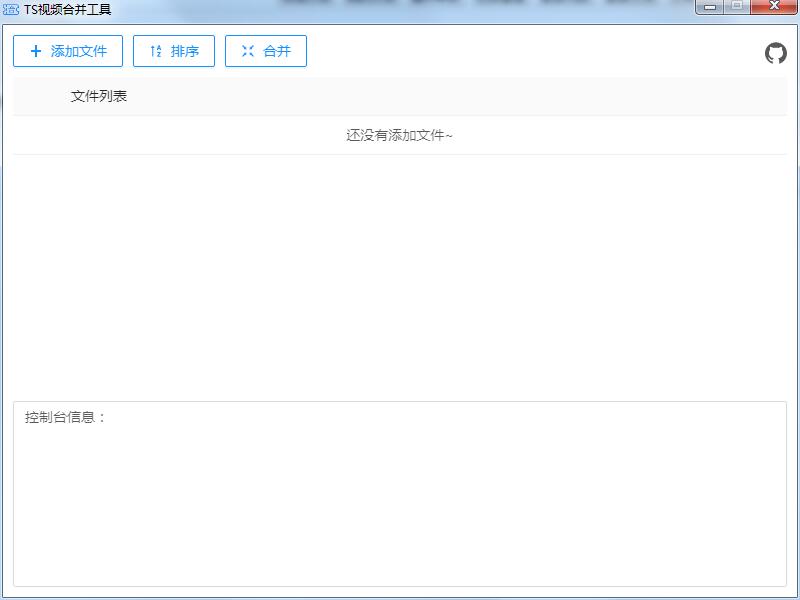
Task: Click the TS视频合并工具 window title text
Action: pyautogui.click(x=67, y=9)
